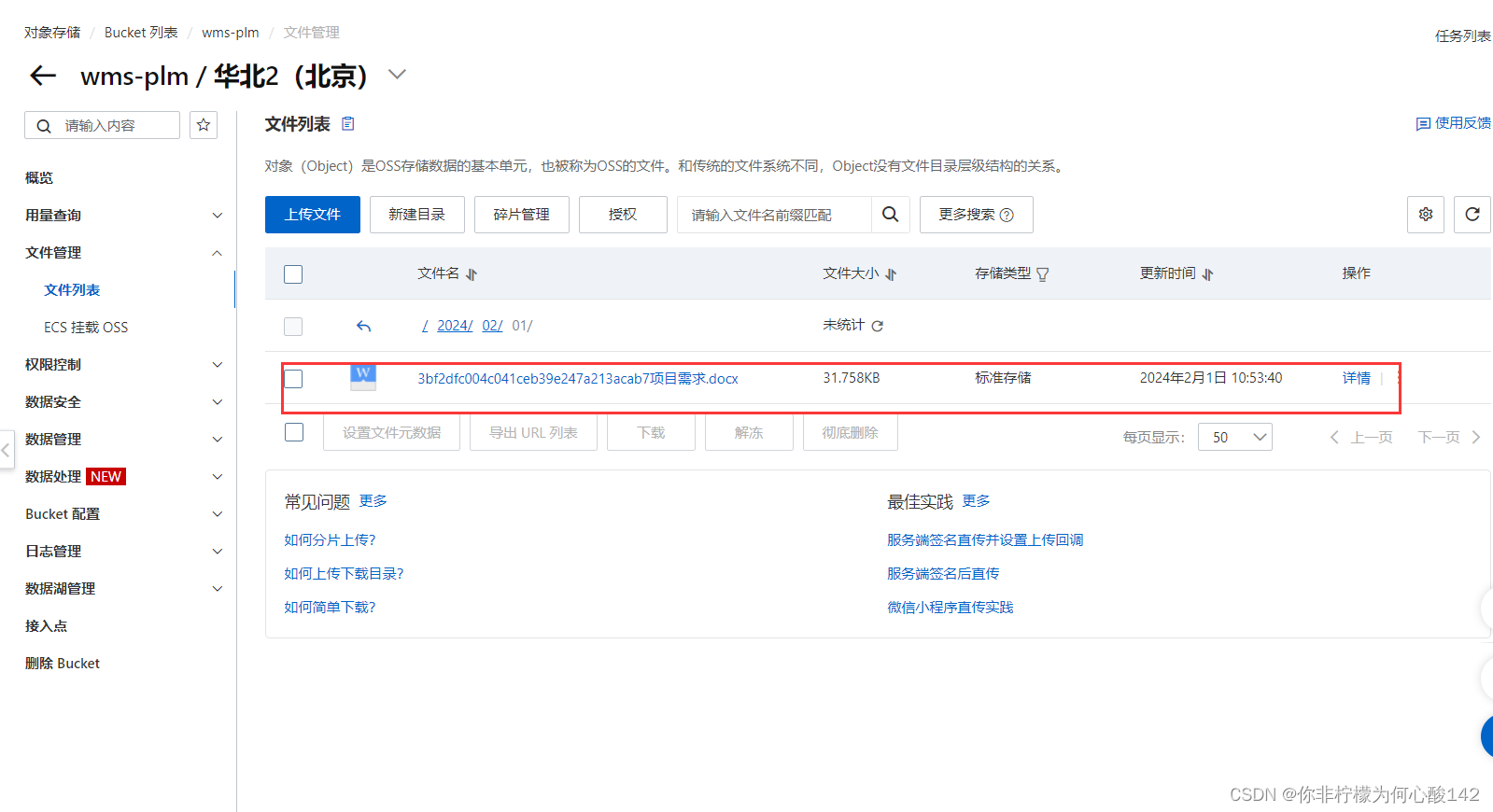Screen dimensions: 1493x812
Task: Sort by 文件大小 column sort icon
Action: coord(891,274)
